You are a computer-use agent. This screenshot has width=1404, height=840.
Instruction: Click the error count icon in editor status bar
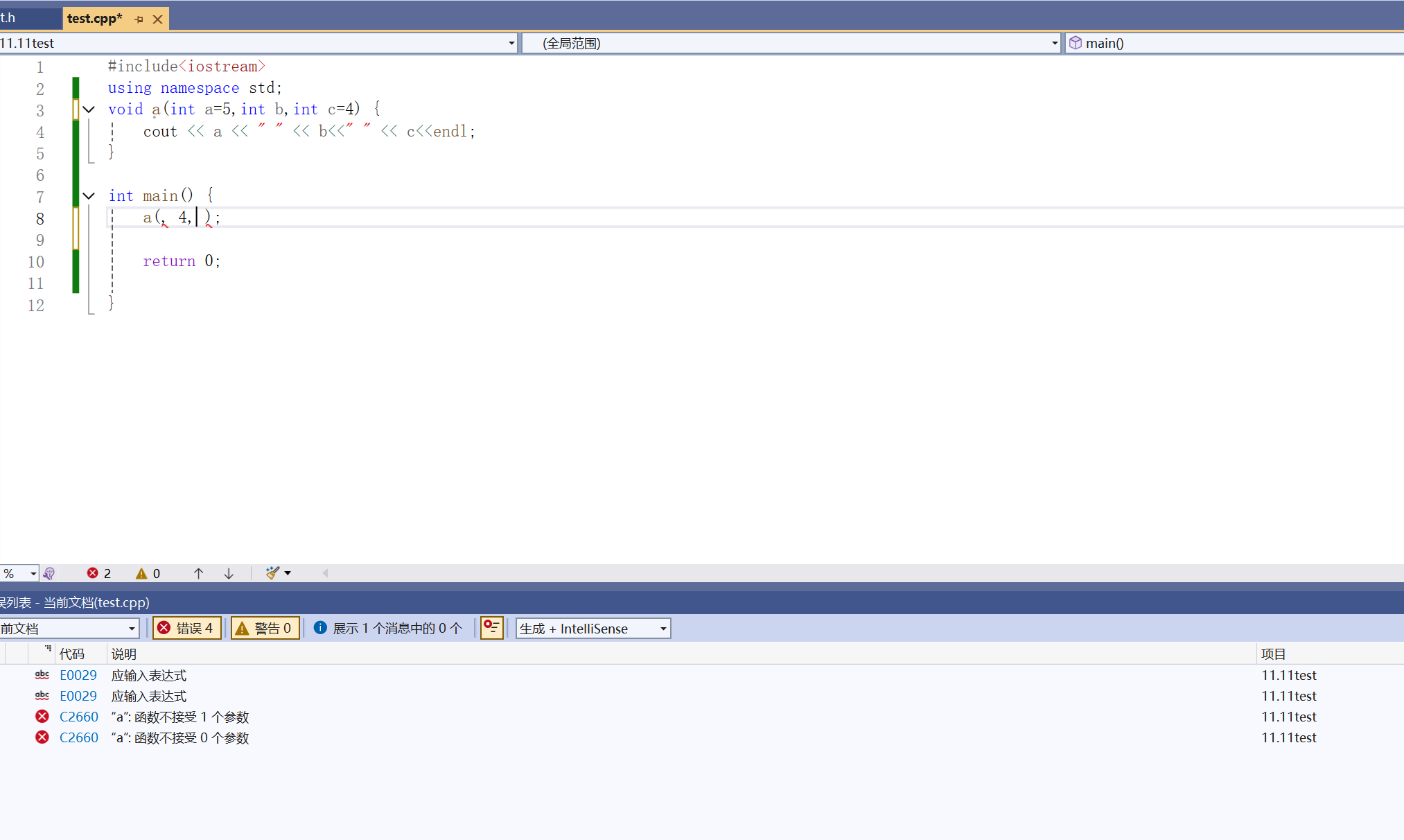93,573
